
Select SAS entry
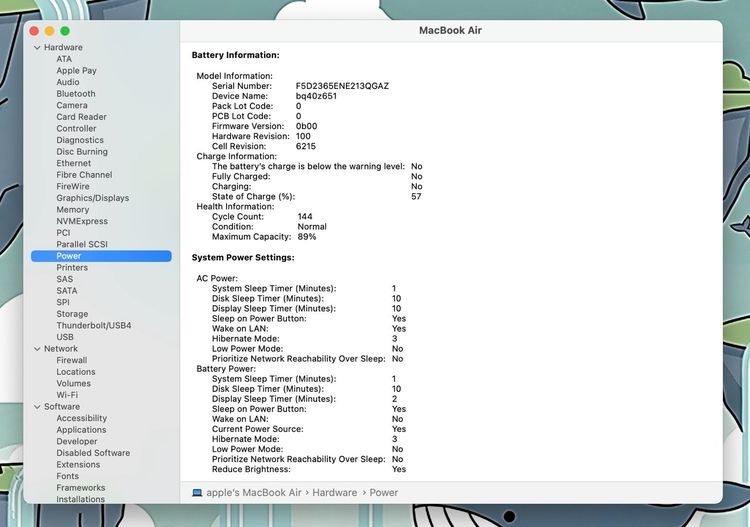pos(65,279)
